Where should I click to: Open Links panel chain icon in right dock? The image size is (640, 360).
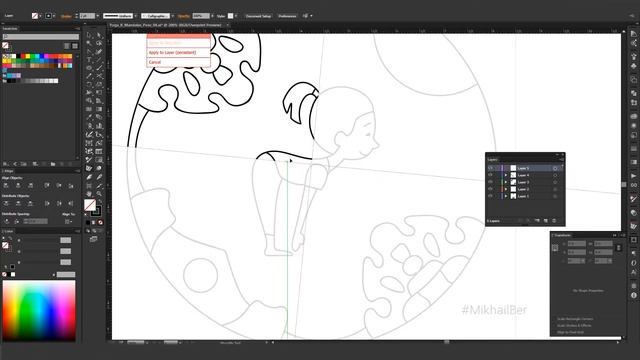tap(633, 185)
